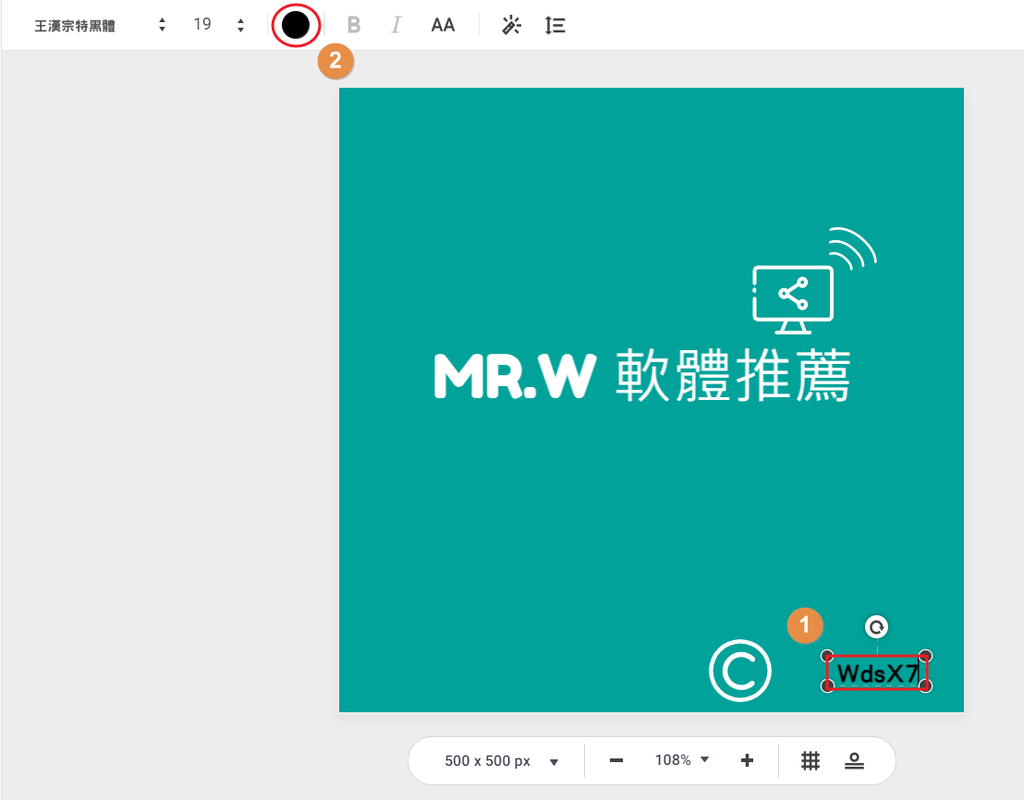Select the copyright symbol on the canvas

740,671
